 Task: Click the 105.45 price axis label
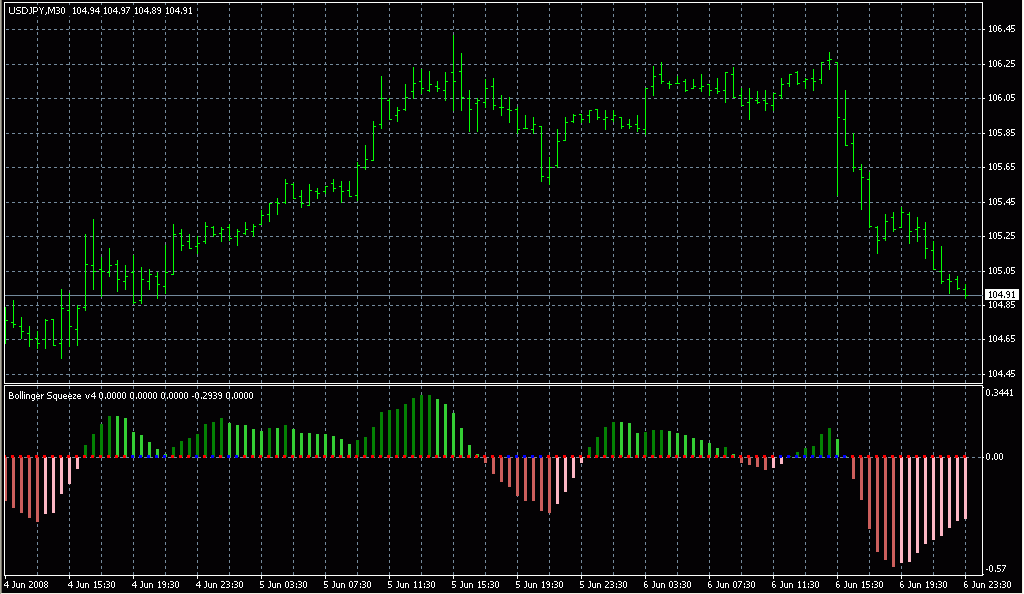pyautogui.click(x=1001, y=202)
